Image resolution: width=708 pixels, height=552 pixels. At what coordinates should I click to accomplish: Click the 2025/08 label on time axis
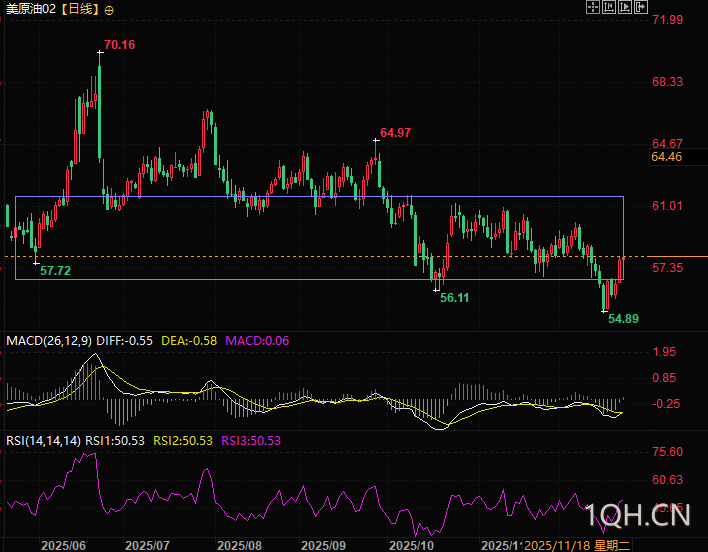tap(238, 545)
